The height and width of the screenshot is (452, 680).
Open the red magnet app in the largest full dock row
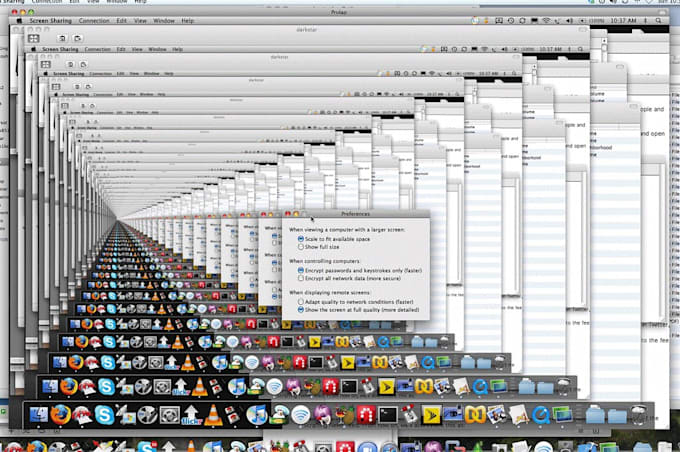pos(366,415)
